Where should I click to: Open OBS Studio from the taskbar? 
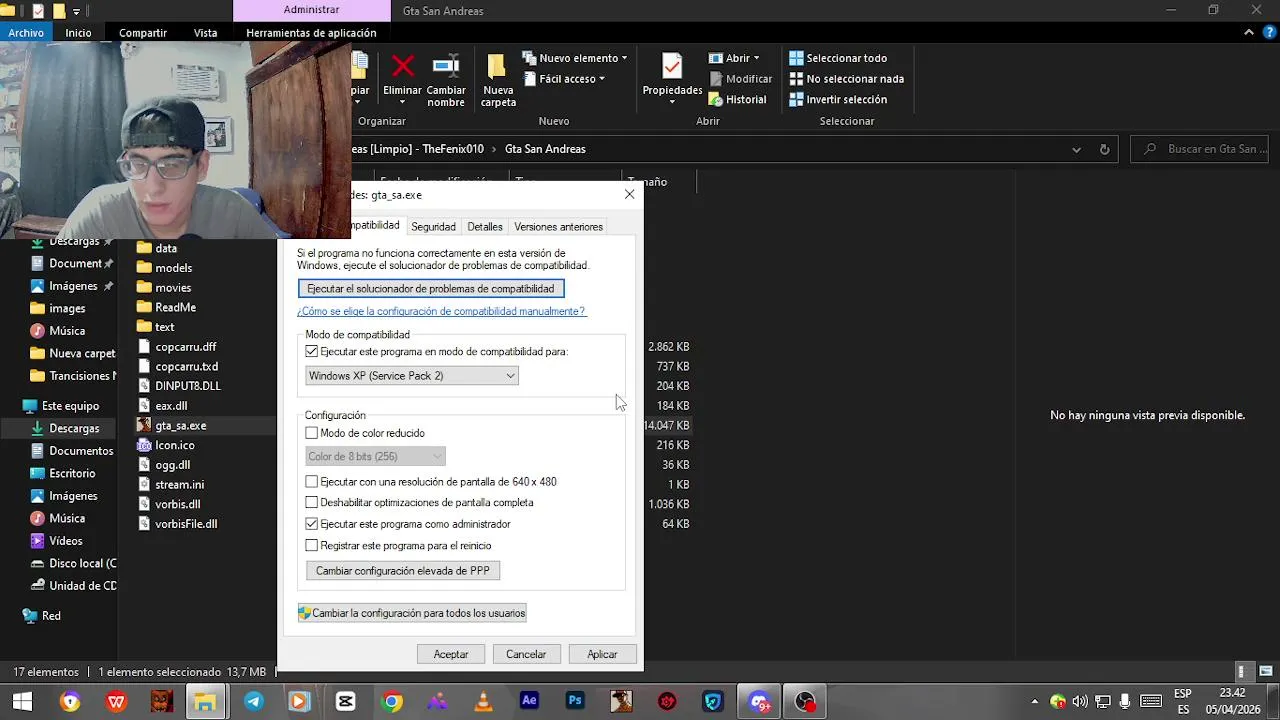tap(805, 701)
